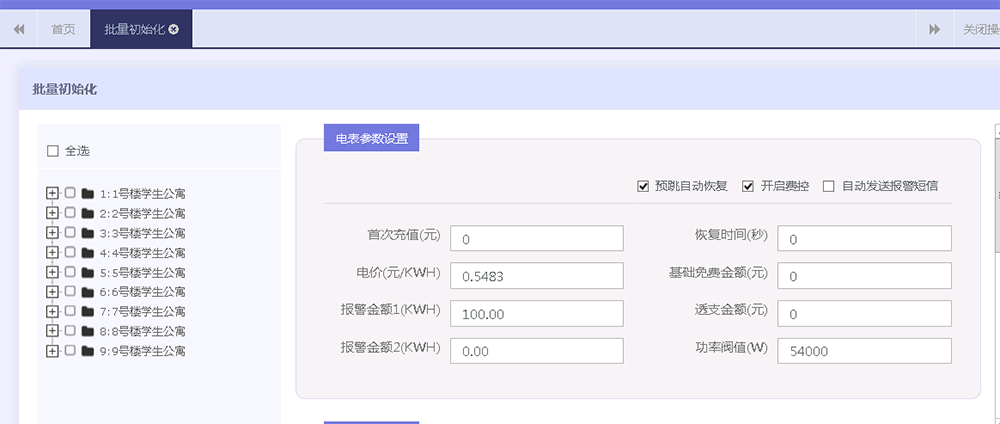This screenshot has width=1000, height=424.
Task: Toggle the 全选 checkbox
Action: [x=53, y=151]
